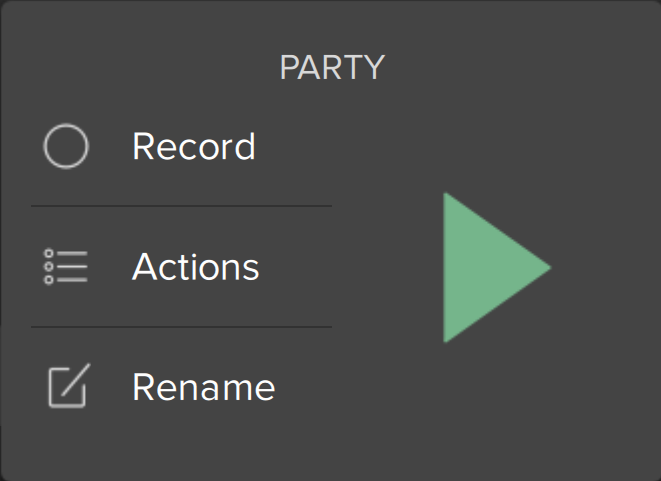Play the PARTY scene with the green arrow
661x481 pixels.
pyautogui.click(x=488, y=267)
